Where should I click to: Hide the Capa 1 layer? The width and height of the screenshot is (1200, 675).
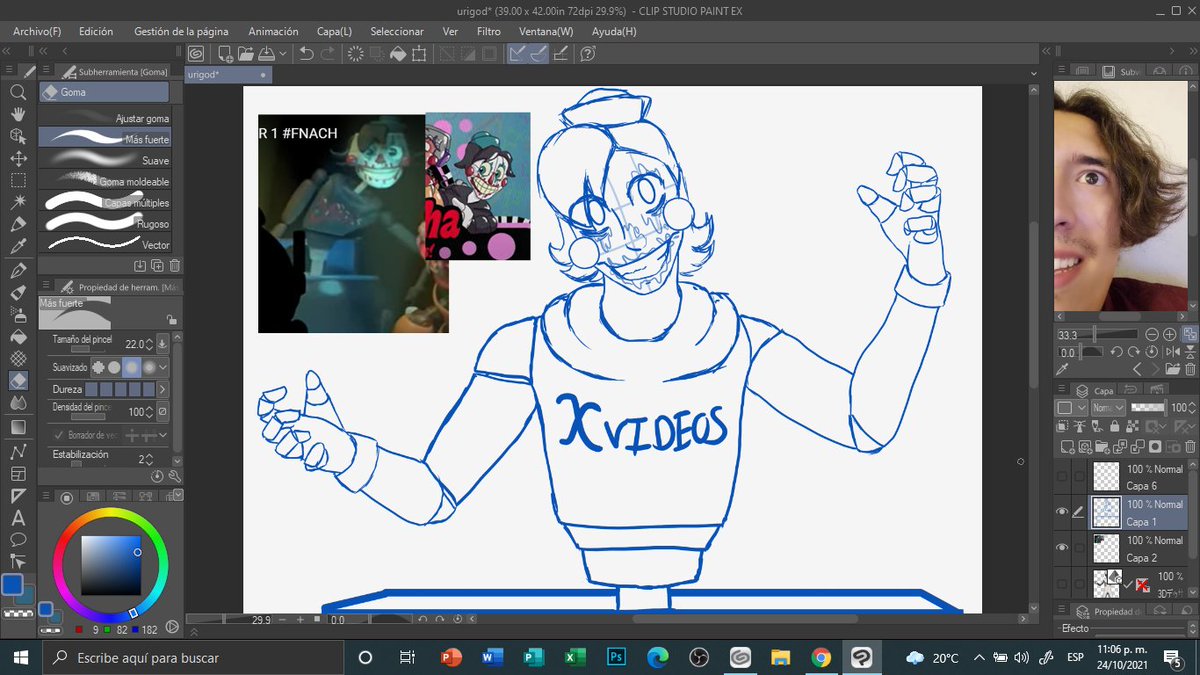(1062, 512)
